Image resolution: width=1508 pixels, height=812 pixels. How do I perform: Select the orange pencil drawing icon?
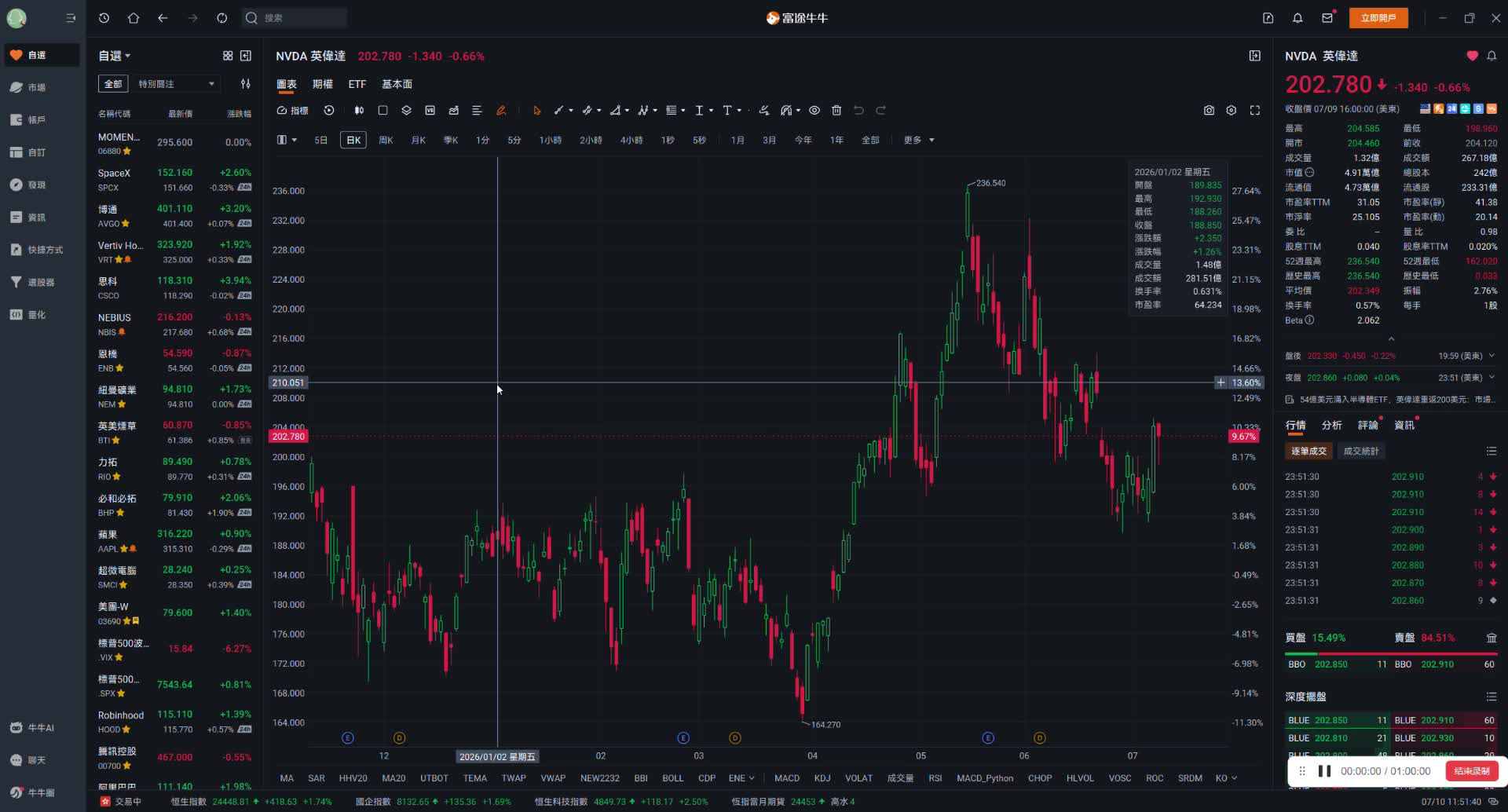coord(501,111)
